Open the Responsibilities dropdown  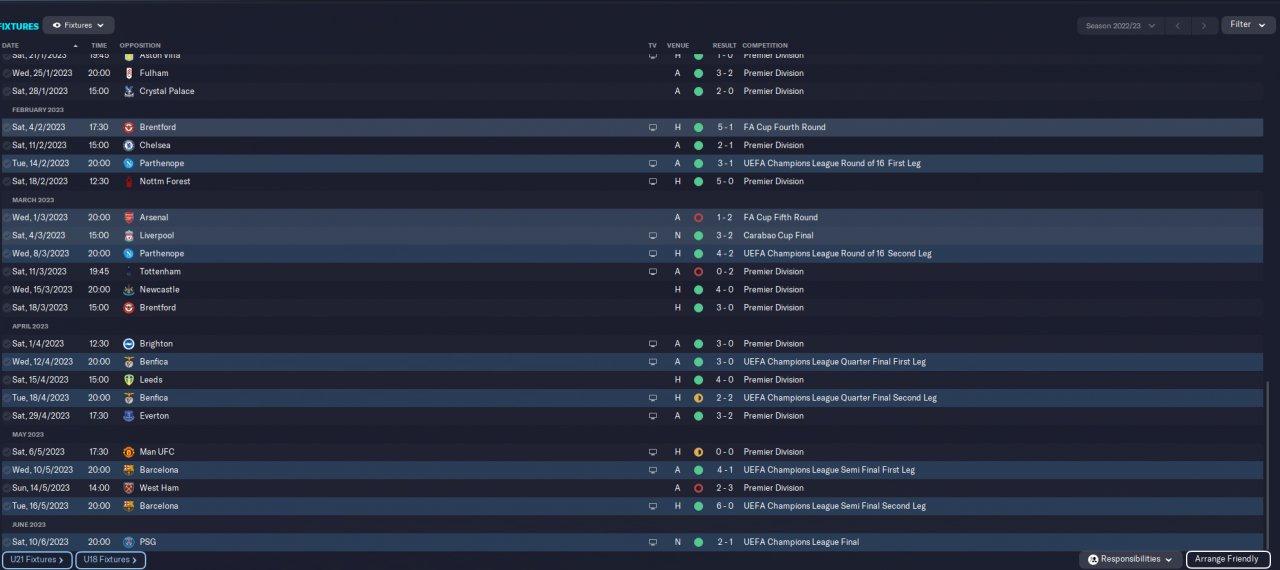(1131, 559)
